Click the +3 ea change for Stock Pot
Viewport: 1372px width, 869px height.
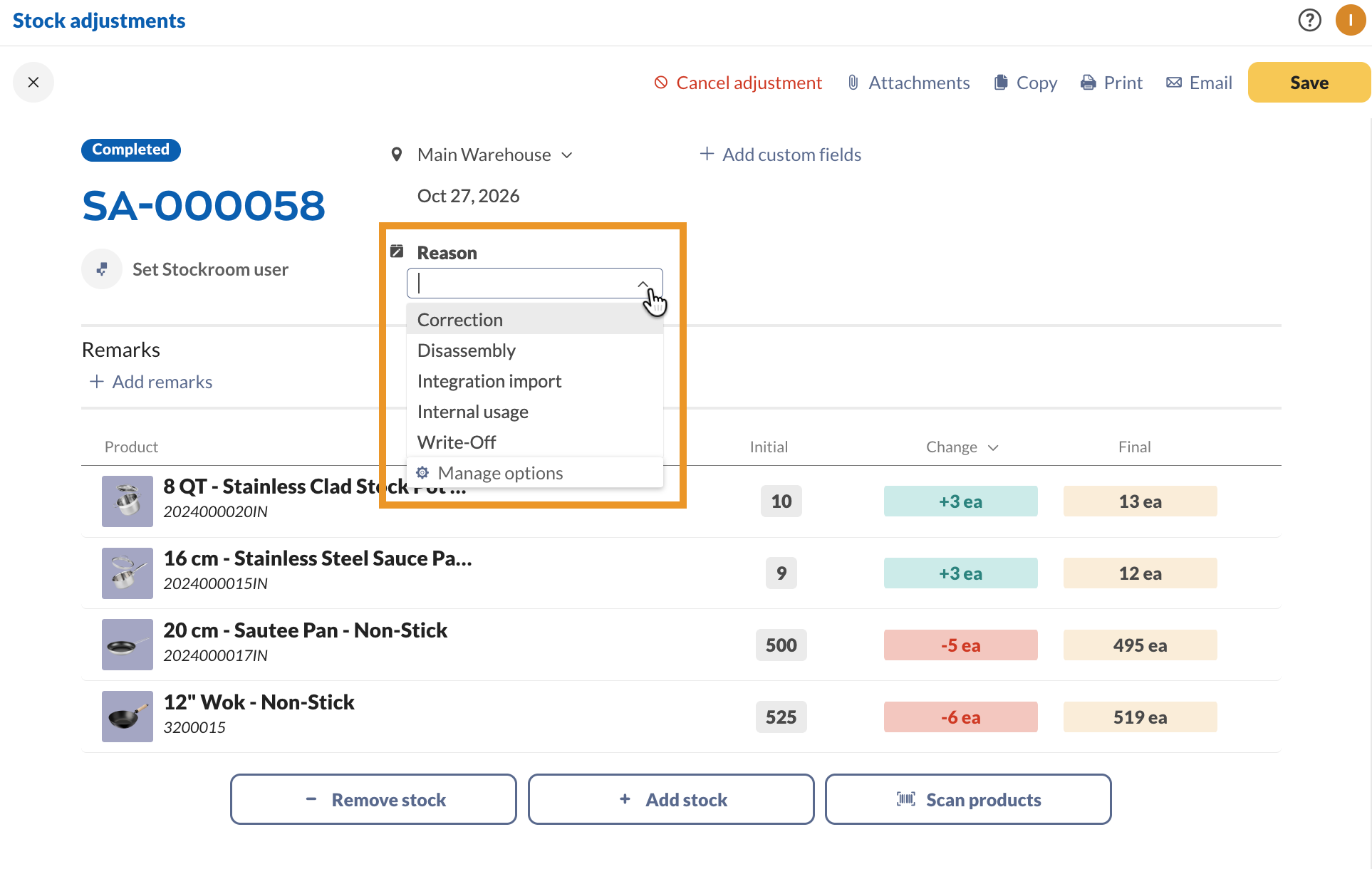click(960, 501)
